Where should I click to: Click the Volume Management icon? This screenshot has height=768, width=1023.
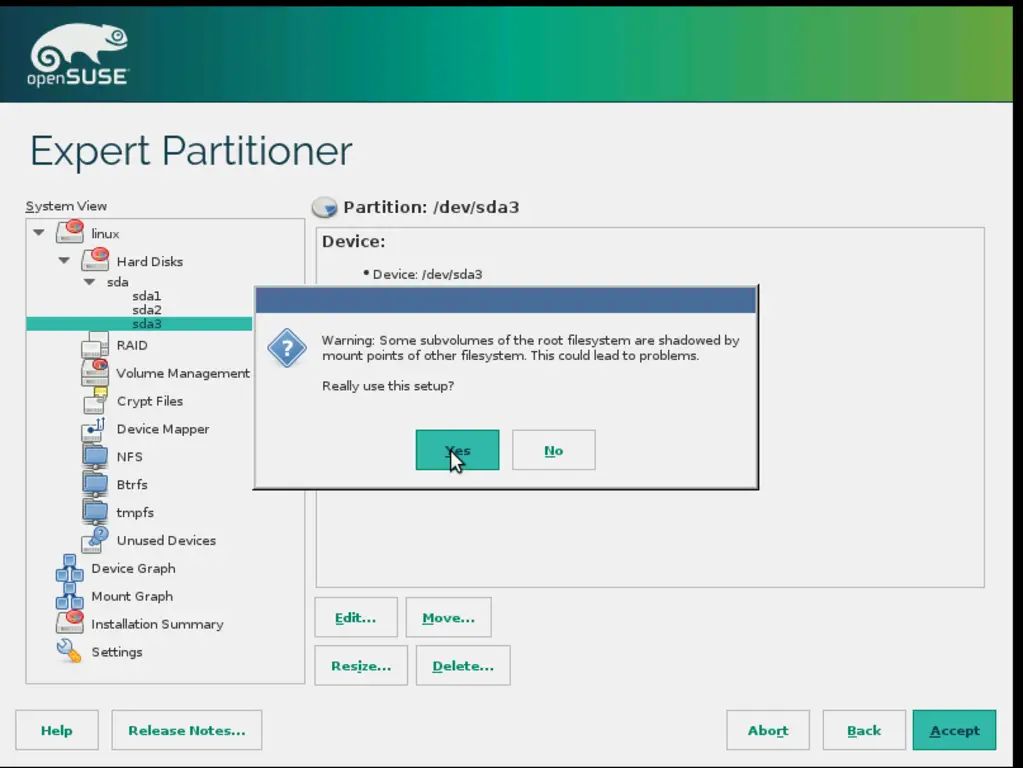click(95, 372)
